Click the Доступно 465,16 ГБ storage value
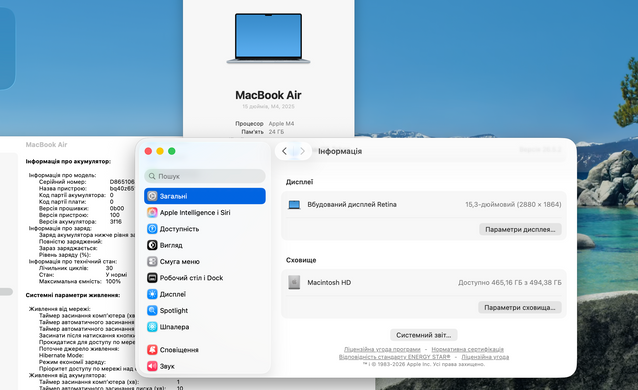The height and width of the screenshot is (390, 638). coord(510,282)
